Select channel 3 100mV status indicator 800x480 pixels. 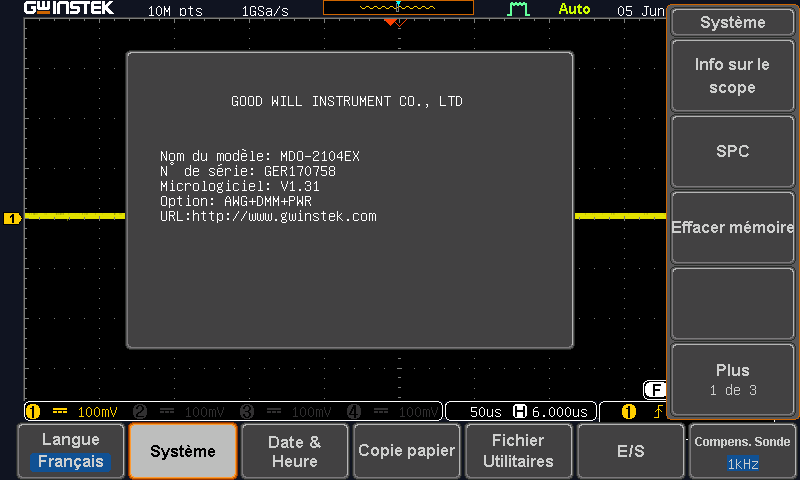point(286,412)
